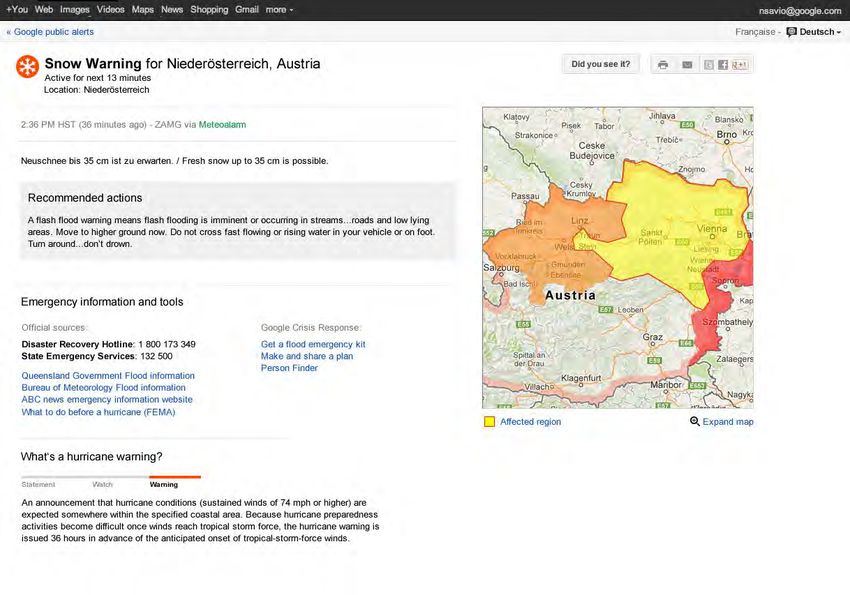Click the Expand map magnifier icon
The height and width of the screenshot is (595, 850).
tap(694, 421)
